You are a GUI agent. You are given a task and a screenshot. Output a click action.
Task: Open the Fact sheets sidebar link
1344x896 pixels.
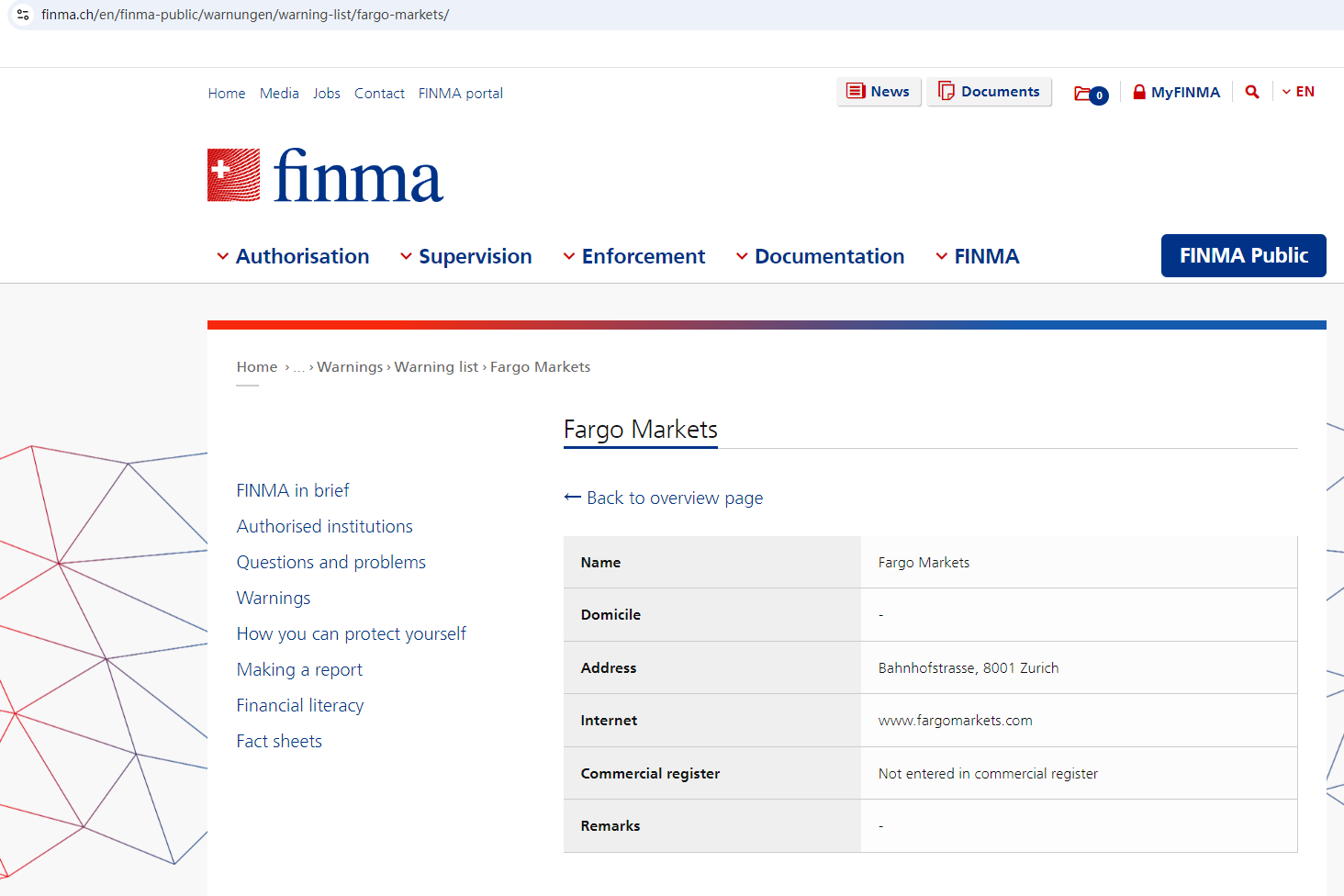279,741
